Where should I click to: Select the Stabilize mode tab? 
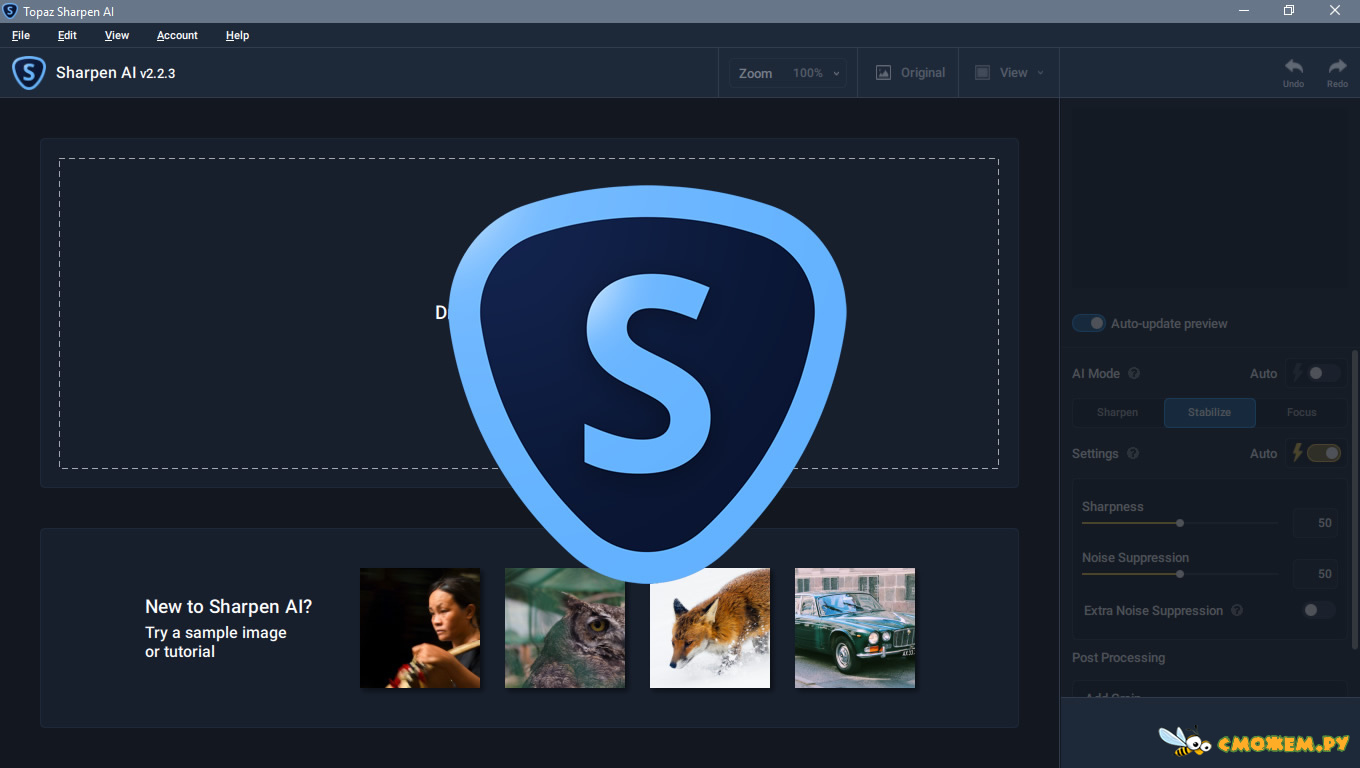click(x=1209, y=412)
